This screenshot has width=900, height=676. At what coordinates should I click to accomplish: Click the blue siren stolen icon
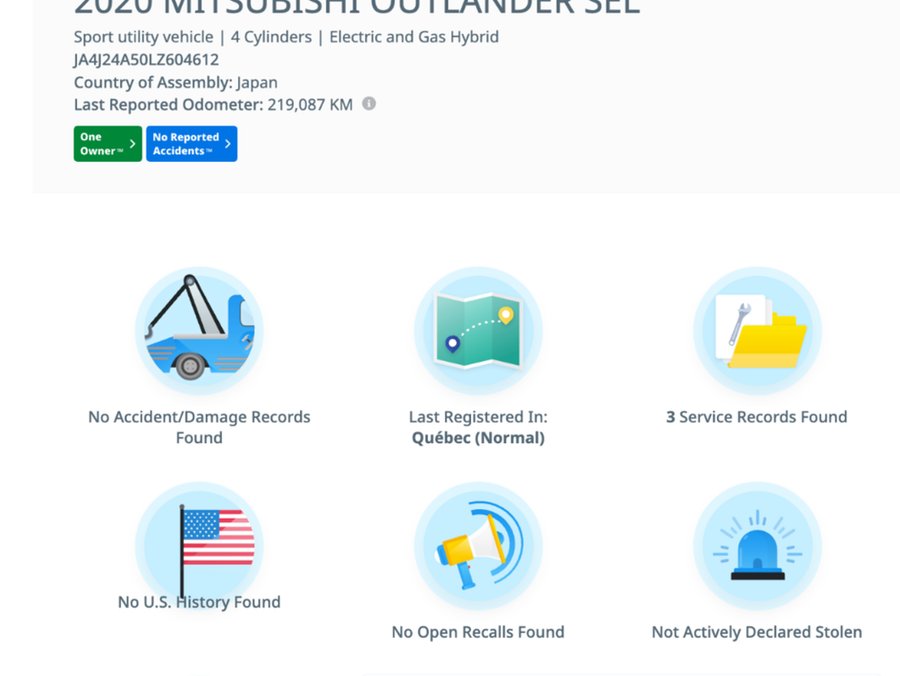(757, 546)
